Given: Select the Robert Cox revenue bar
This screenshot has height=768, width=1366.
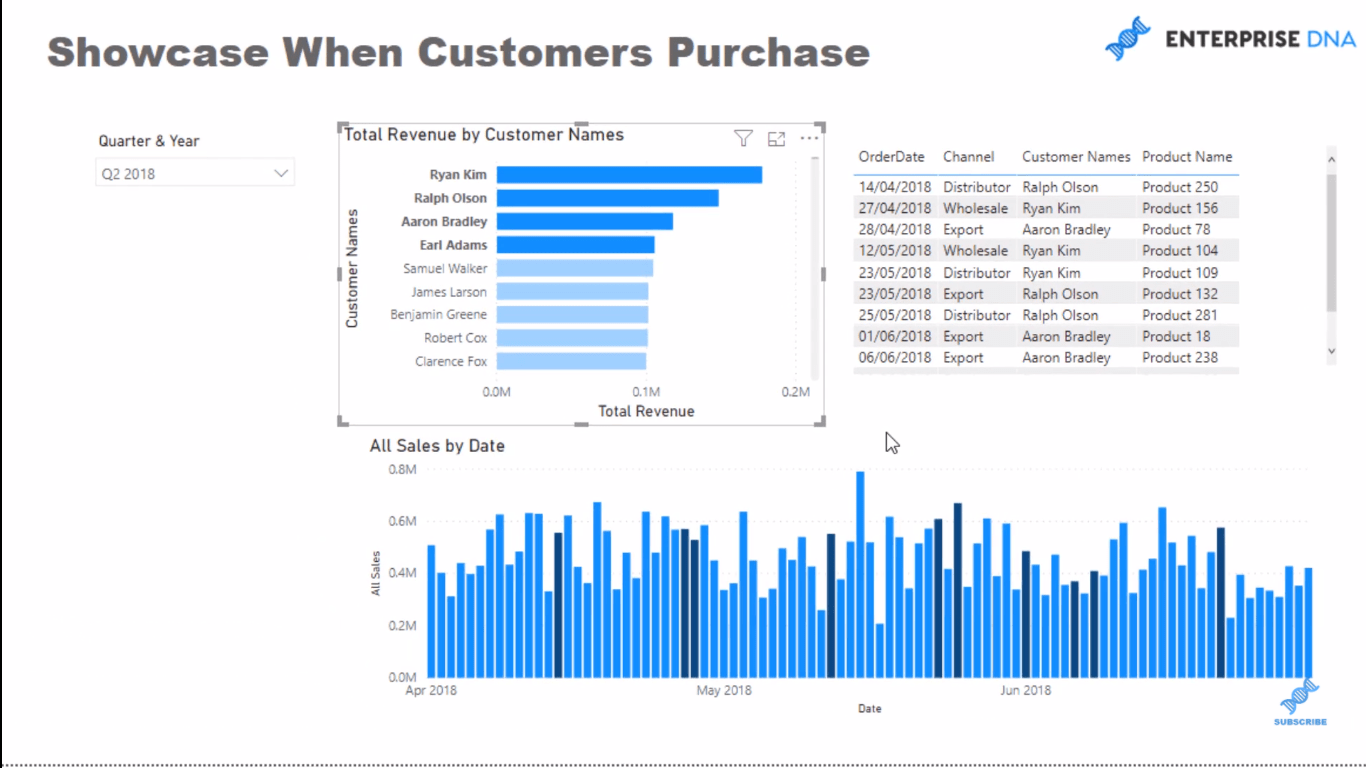Looking at the screenshot, I should point(572,338).
